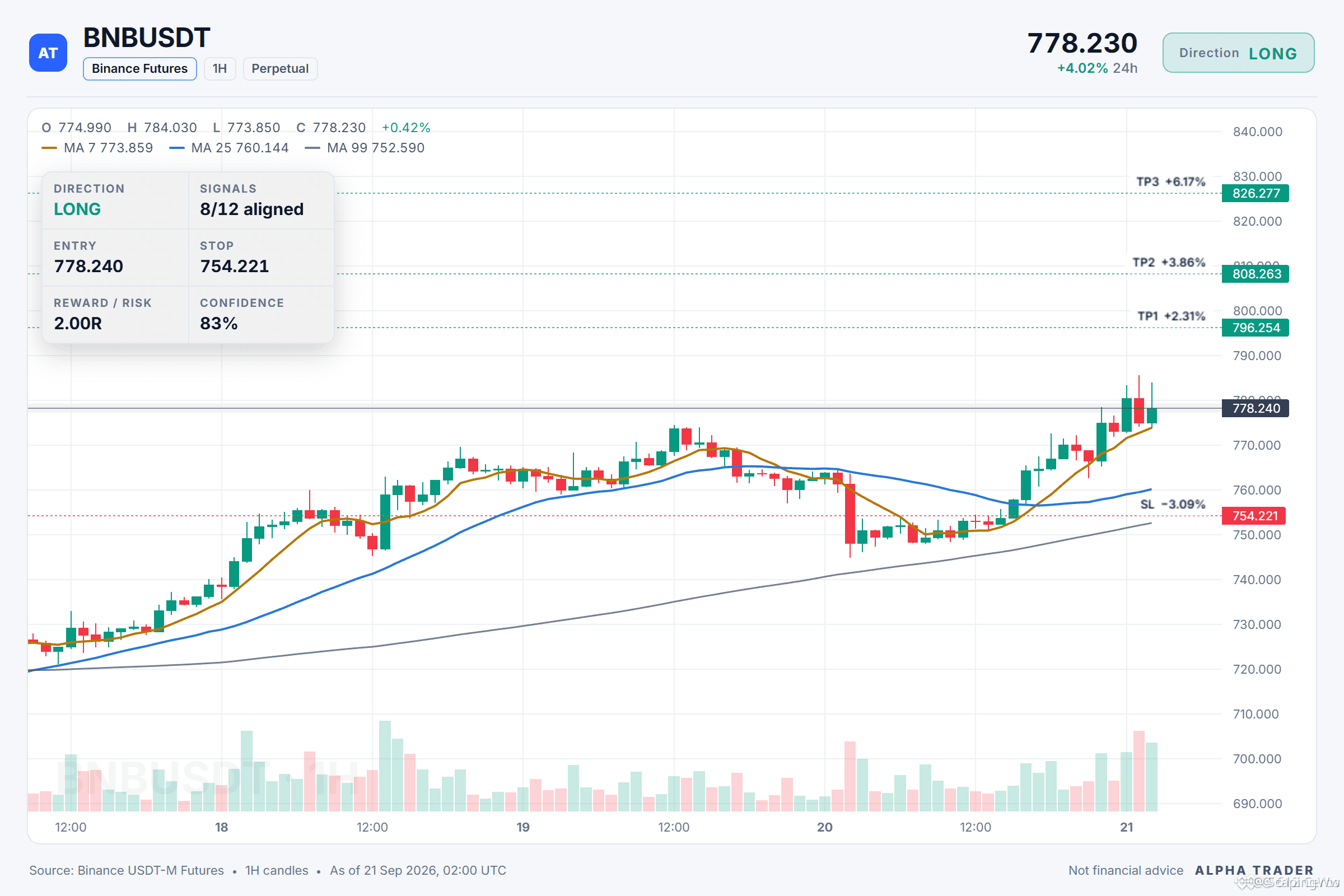Viewport: 1344px width, 896px height.
Task: Switch to the 1H timeframe chip
Action: pos(220,68)
